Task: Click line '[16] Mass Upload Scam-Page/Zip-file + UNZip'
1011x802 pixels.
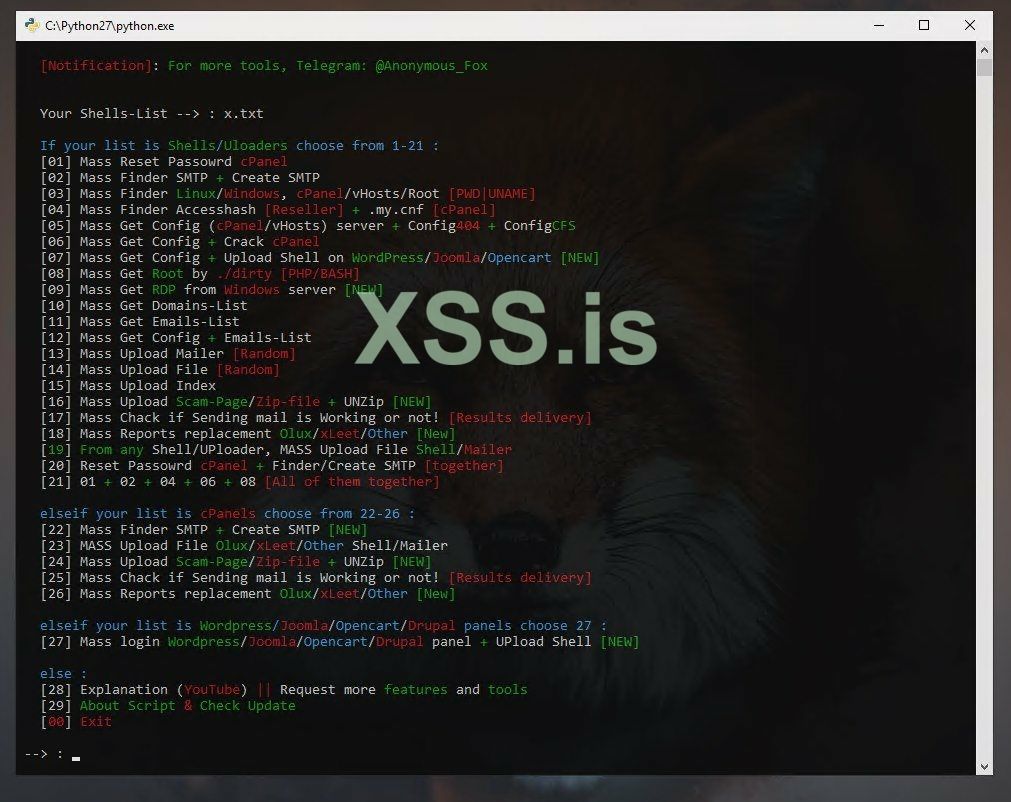Action: [236, 402]
